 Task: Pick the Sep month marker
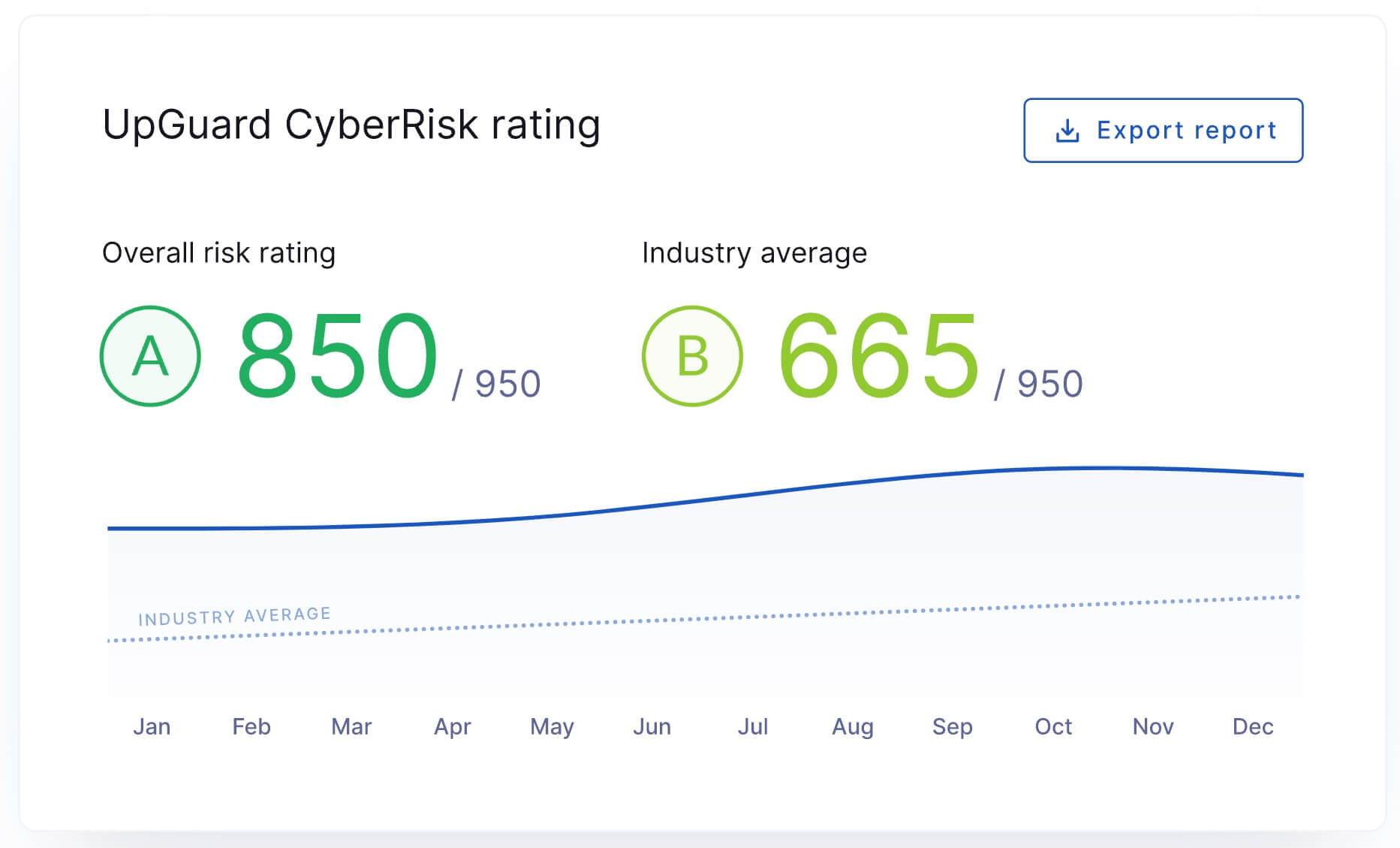pos(953,727)
